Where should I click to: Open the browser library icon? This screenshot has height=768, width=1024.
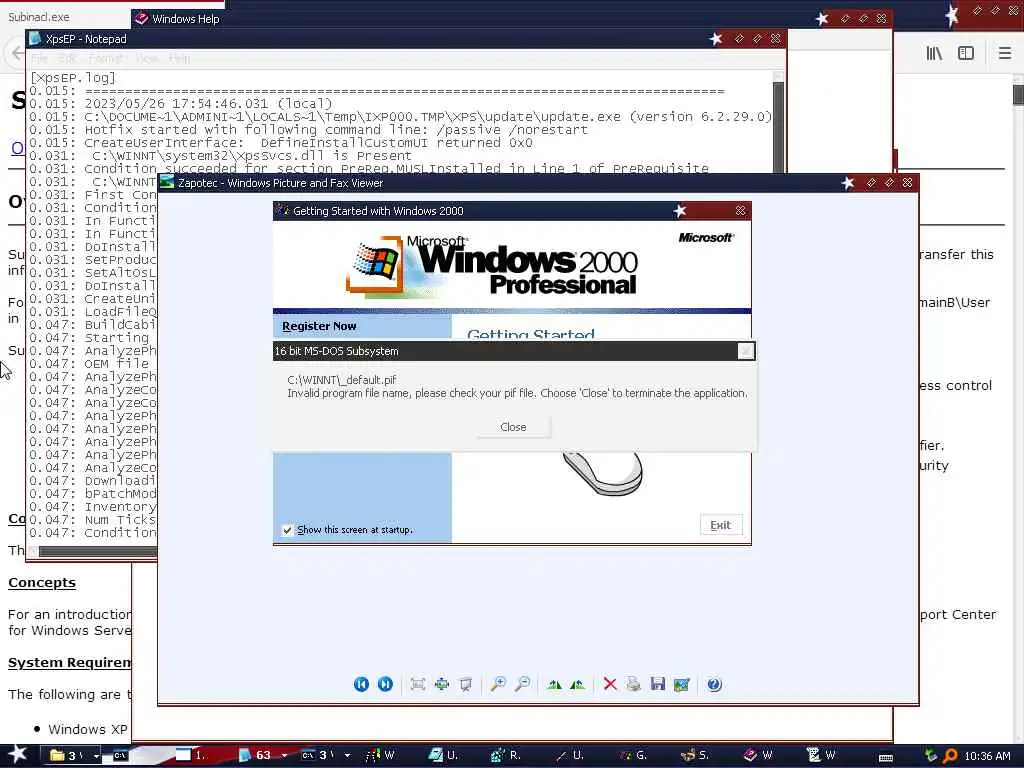pyautogui.click(x=934, y=54)
